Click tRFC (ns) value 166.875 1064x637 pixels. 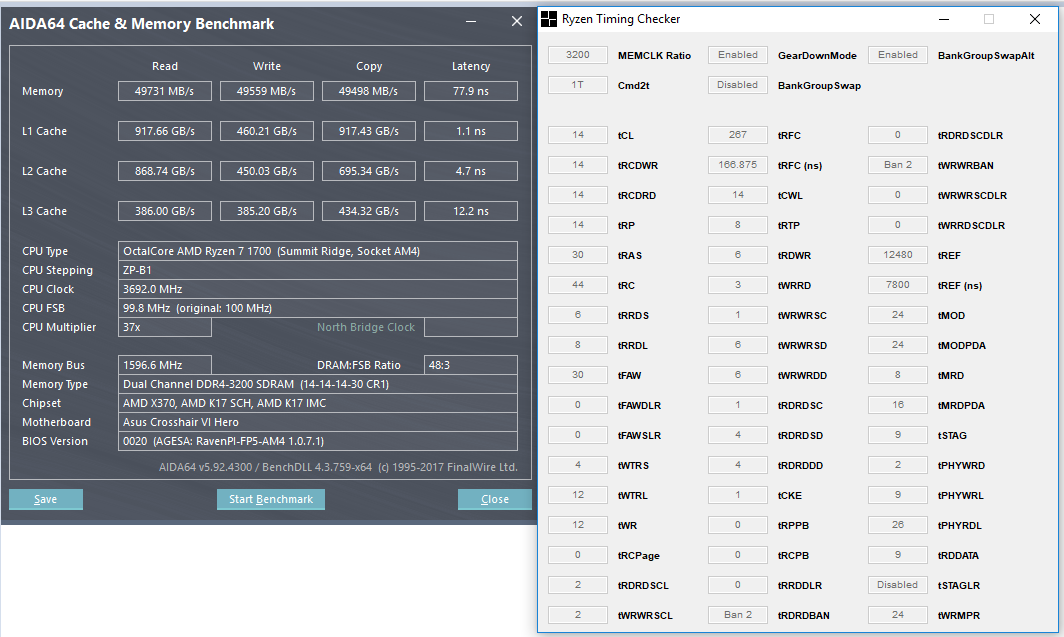[738, 165]
